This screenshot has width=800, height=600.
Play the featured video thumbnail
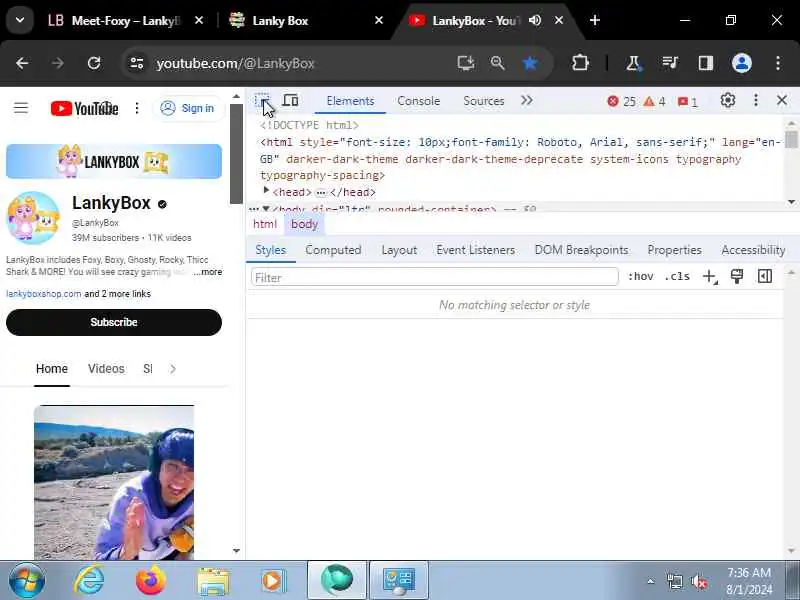[x=114, y=483]
